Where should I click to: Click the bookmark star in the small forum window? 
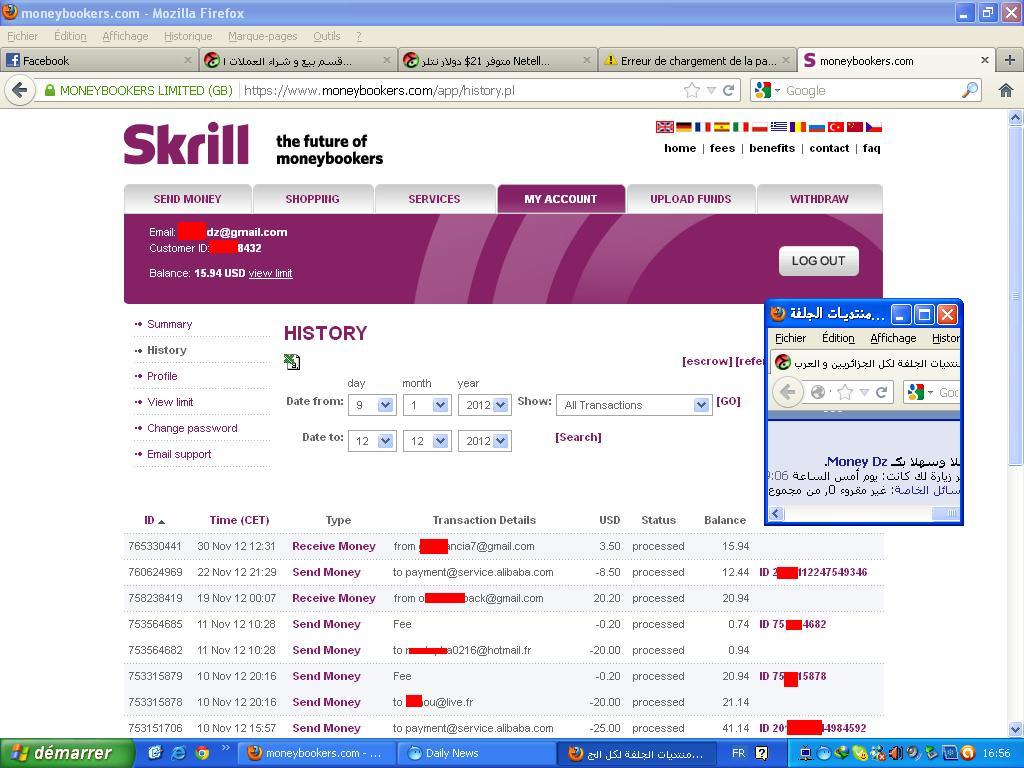point(844,392)
